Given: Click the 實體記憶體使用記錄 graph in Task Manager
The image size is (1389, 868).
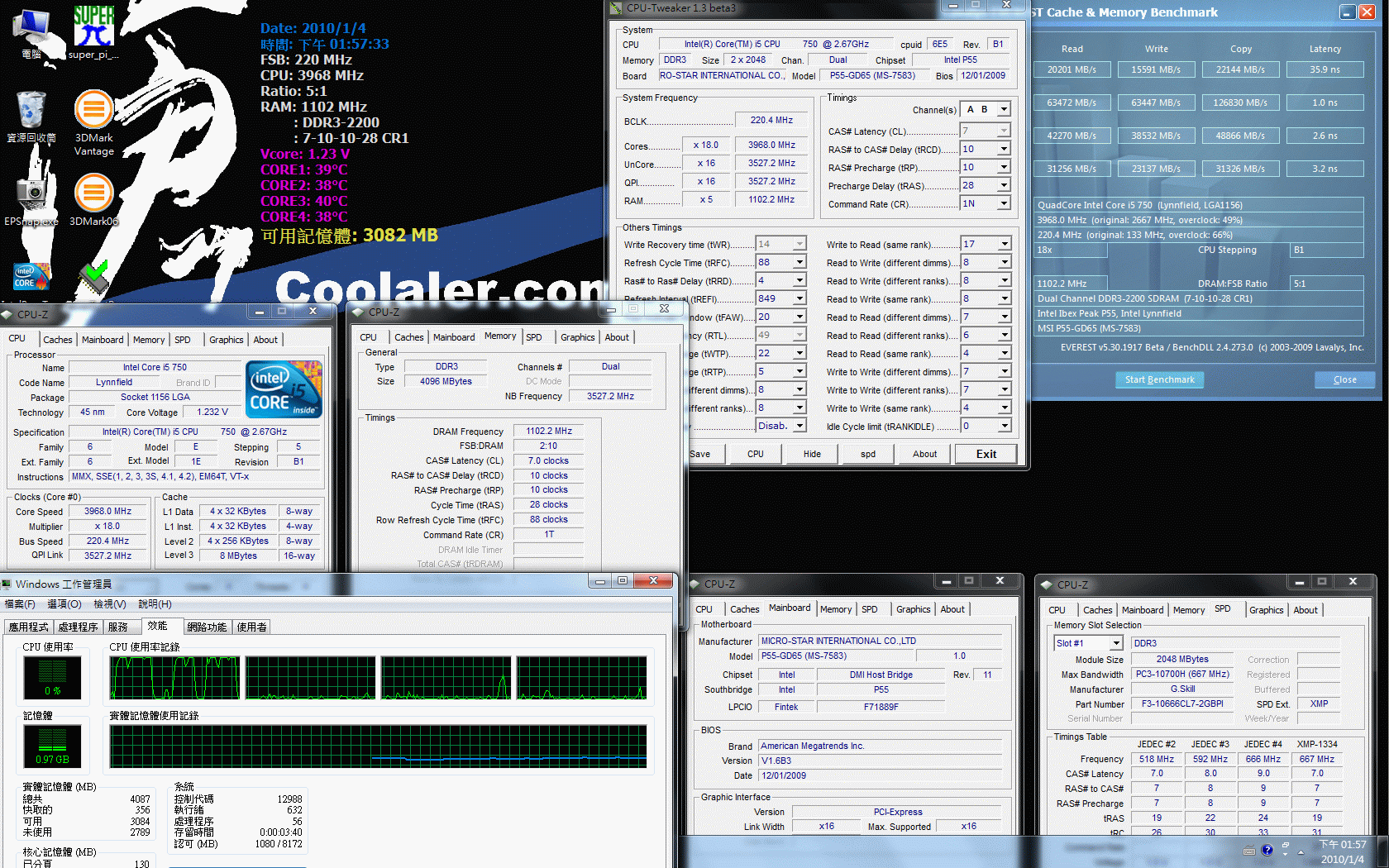Looking at the screenshot, I should [379, 746].
